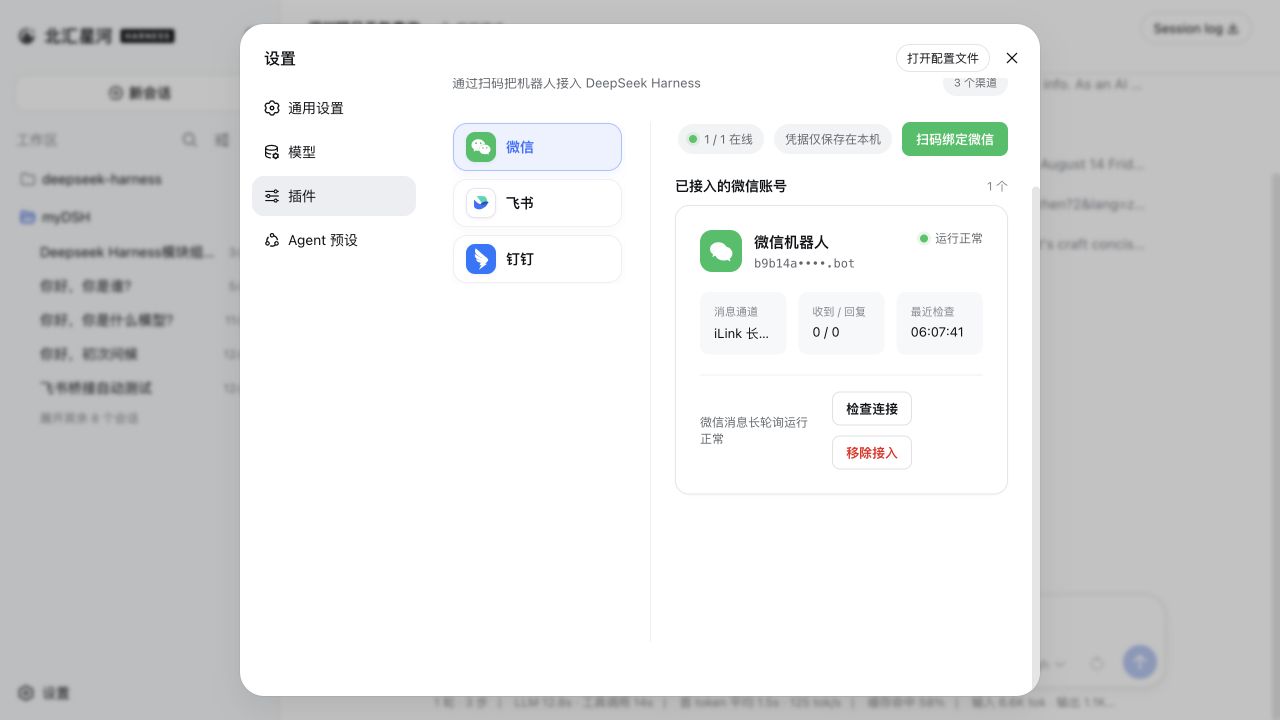The image size is (1280, 720).
Task: Click the 1 / 1 在线 status pill
Action: coord(720,139)
